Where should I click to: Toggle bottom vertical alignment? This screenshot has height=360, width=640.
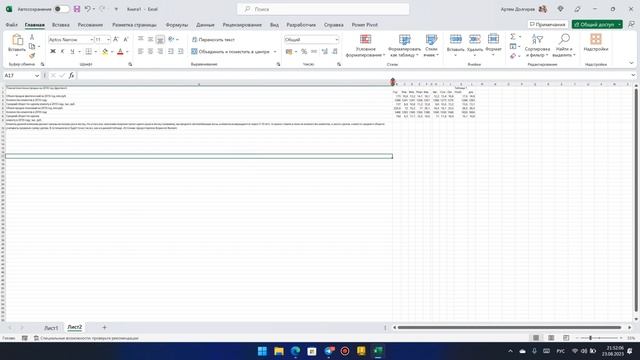coord(160,39)
